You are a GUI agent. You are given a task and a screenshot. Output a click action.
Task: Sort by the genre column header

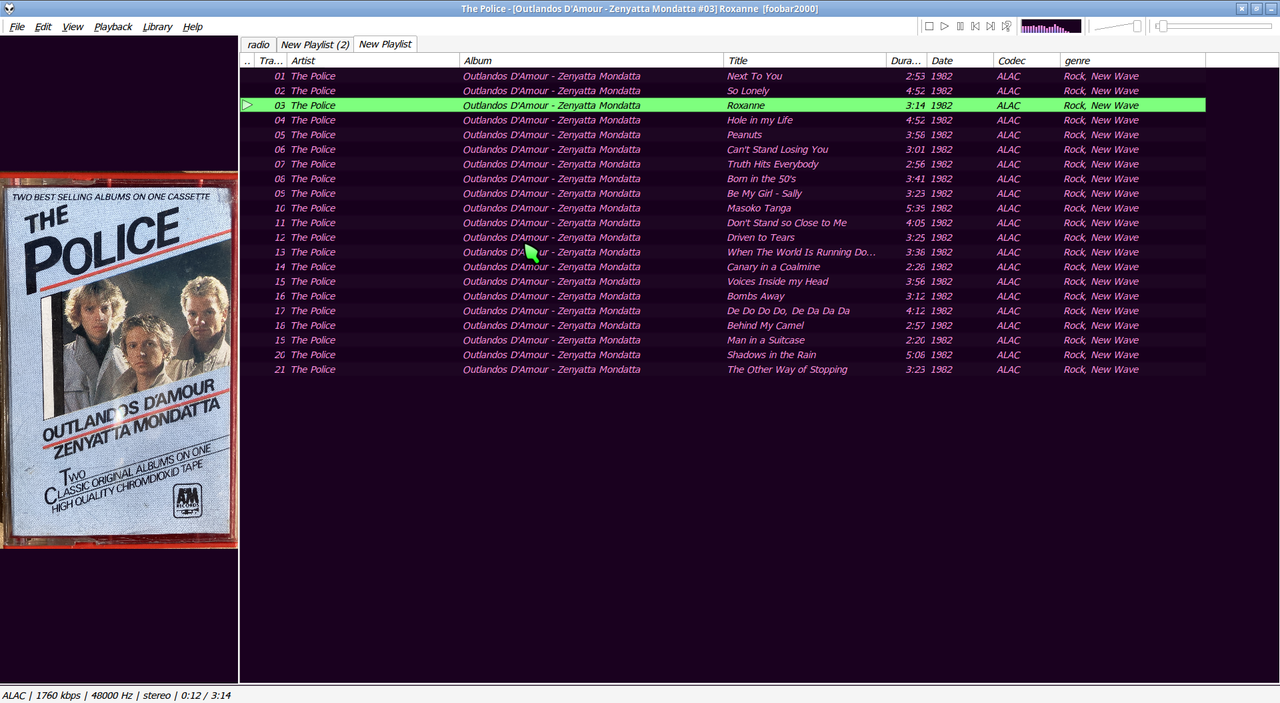1133,61
